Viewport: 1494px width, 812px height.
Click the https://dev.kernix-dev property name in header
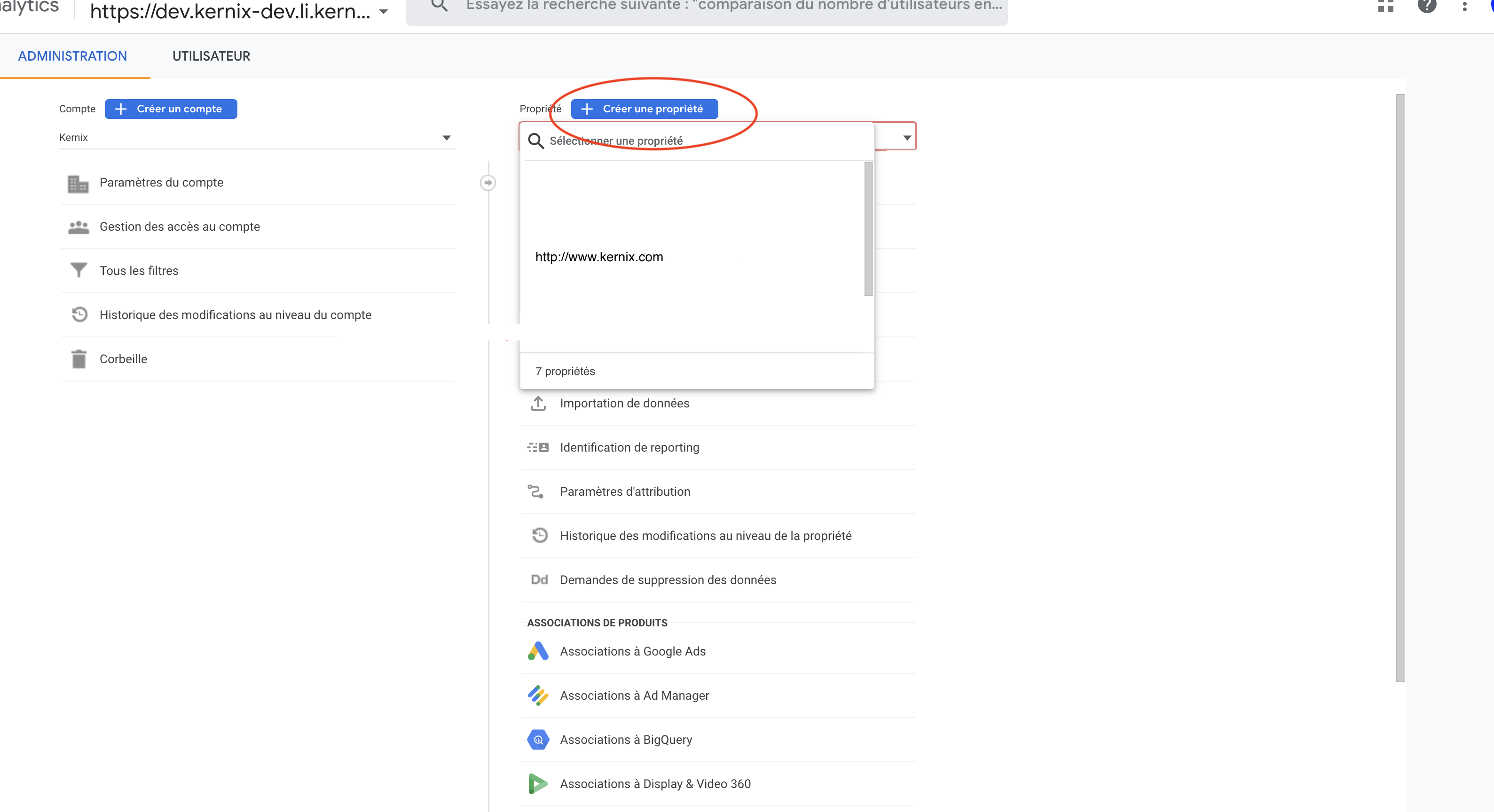(230, 11)
